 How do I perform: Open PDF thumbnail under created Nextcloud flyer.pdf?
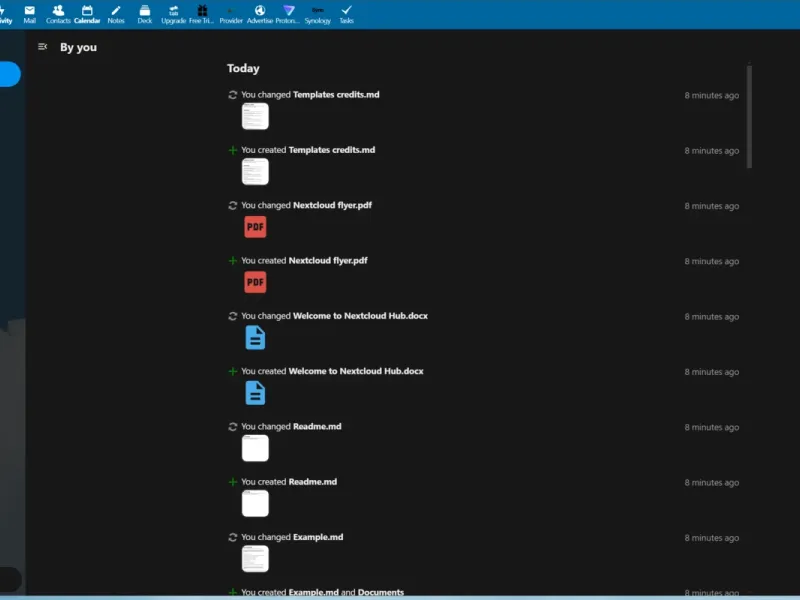[255, 282]
